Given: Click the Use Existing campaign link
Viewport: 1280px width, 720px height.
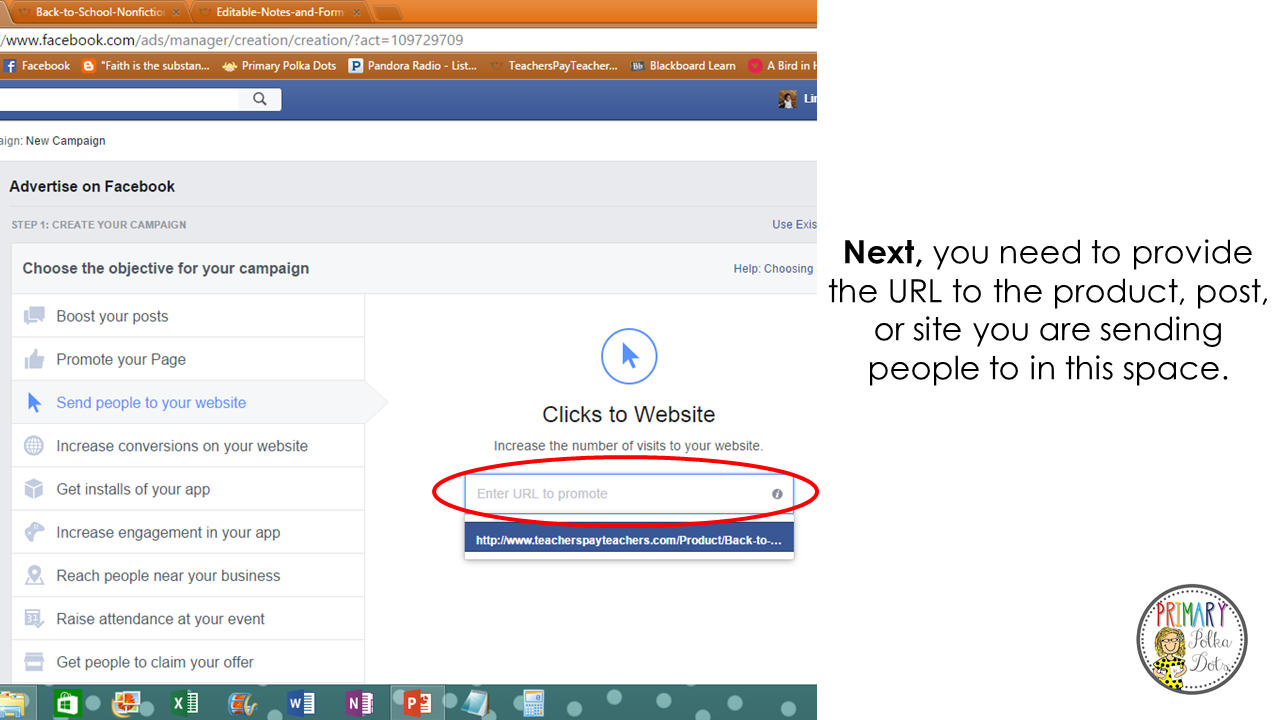Looking at the screenshot, I should click(x=794, y=225).
